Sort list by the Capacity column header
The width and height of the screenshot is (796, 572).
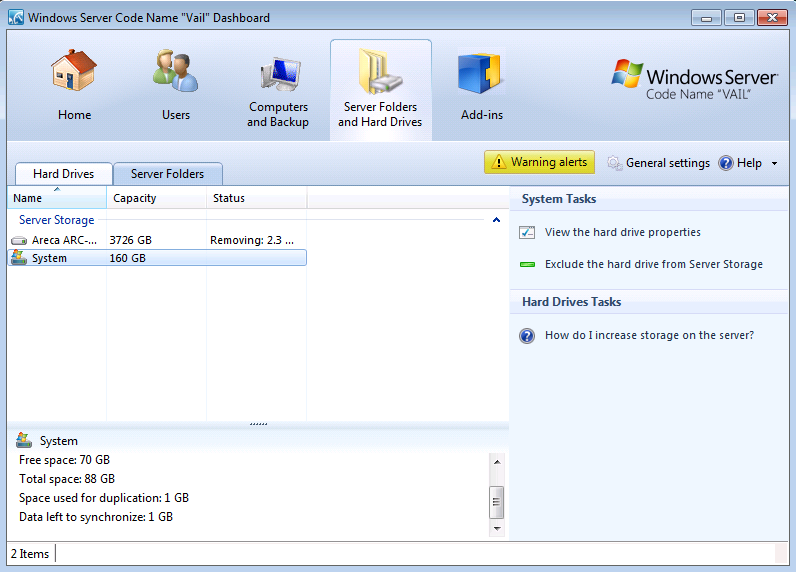point(156,198)
